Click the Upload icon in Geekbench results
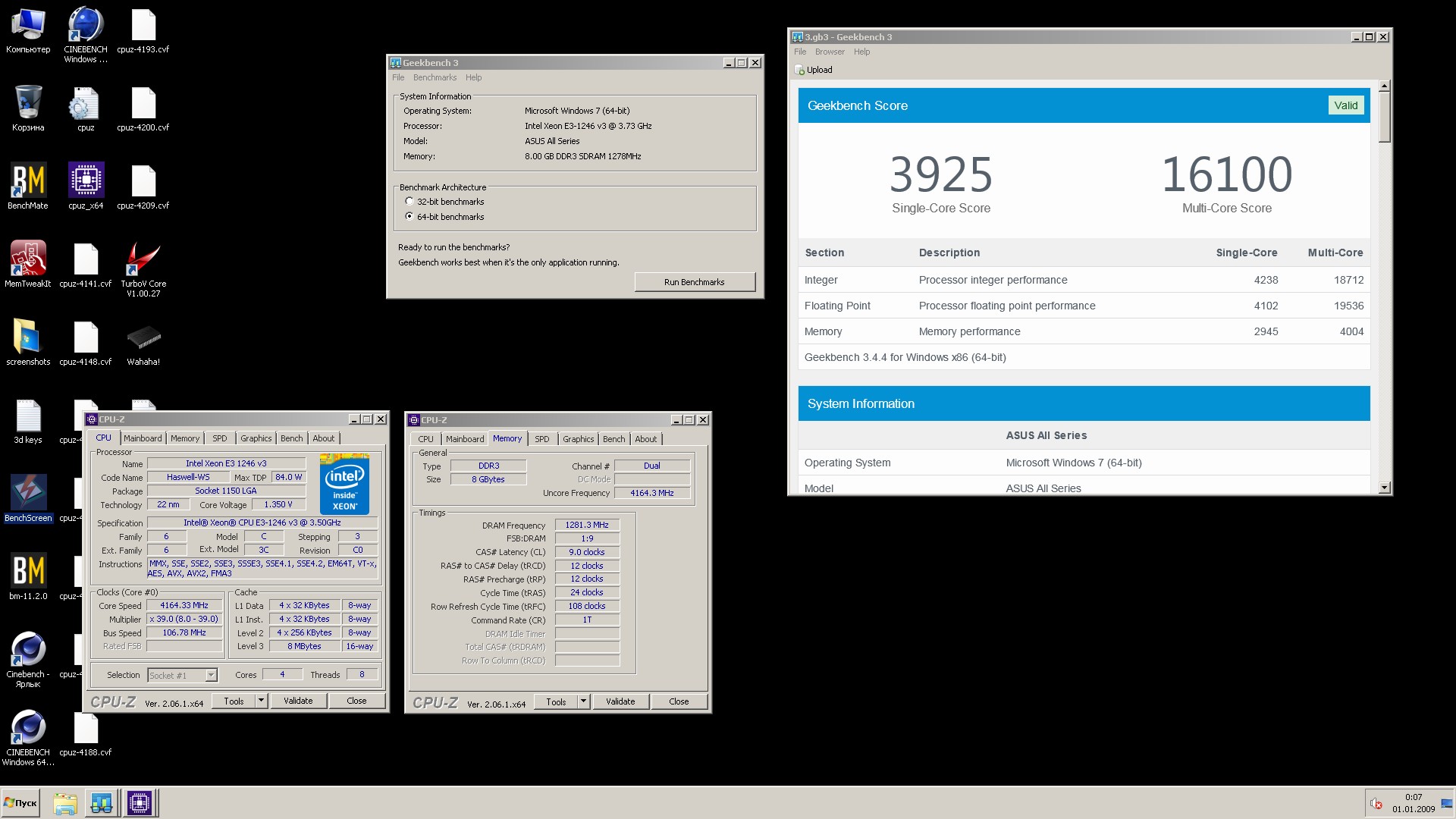Viewport: 1456px width, 819px height. click(799, 70)
